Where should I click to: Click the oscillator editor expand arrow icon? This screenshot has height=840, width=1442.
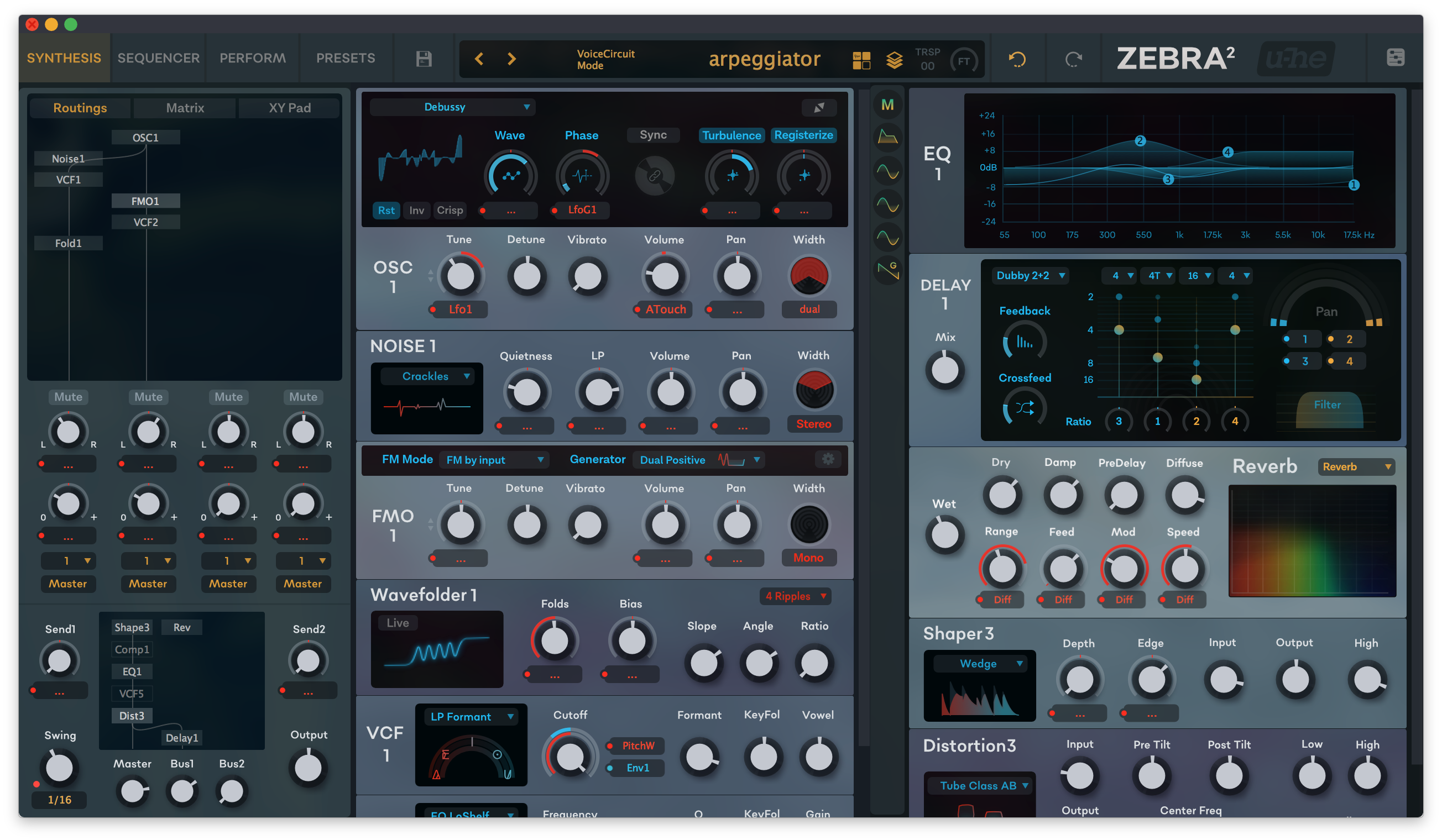coord(819,107)
